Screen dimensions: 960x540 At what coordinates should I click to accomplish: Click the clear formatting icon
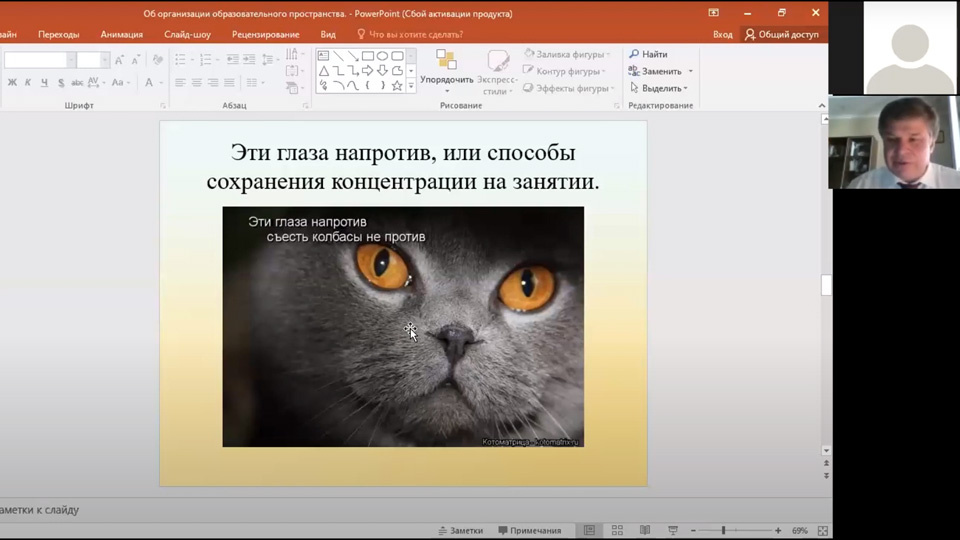[x=158, y=60]
